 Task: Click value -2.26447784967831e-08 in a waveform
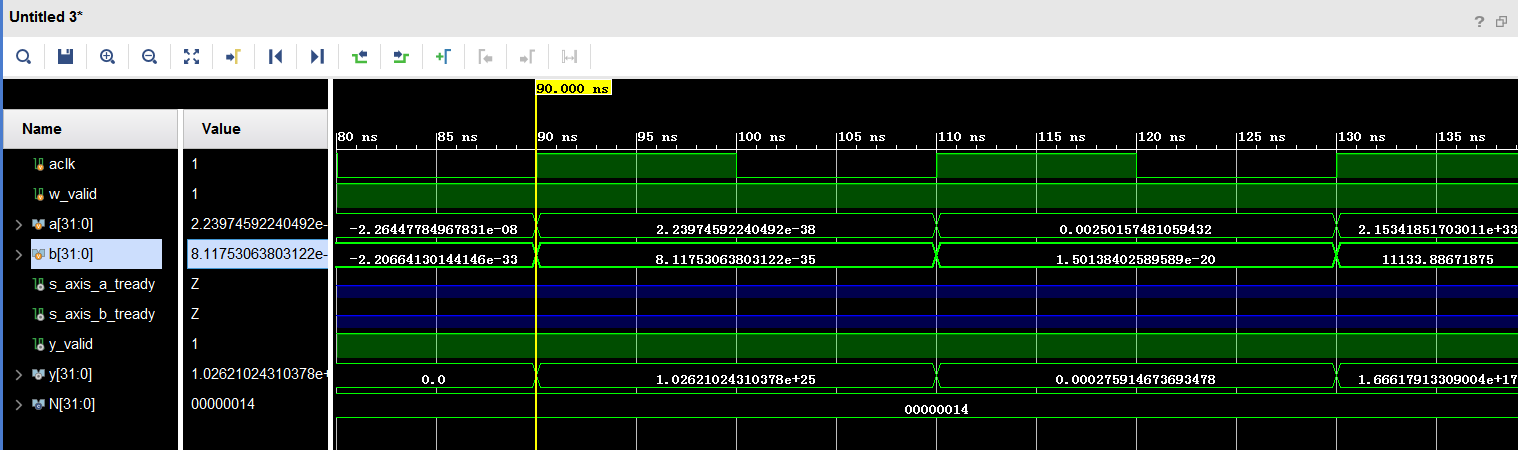coord(433,229)
